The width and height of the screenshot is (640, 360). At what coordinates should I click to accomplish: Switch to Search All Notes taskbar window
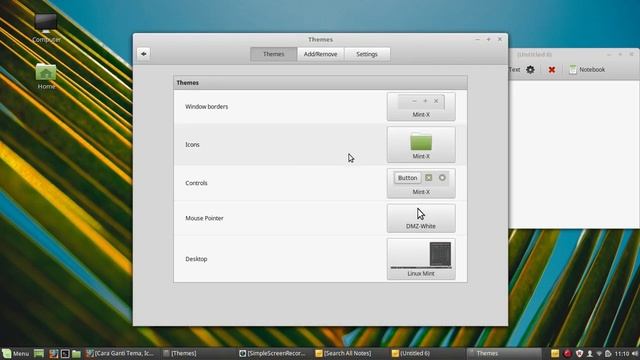(351, 353)
